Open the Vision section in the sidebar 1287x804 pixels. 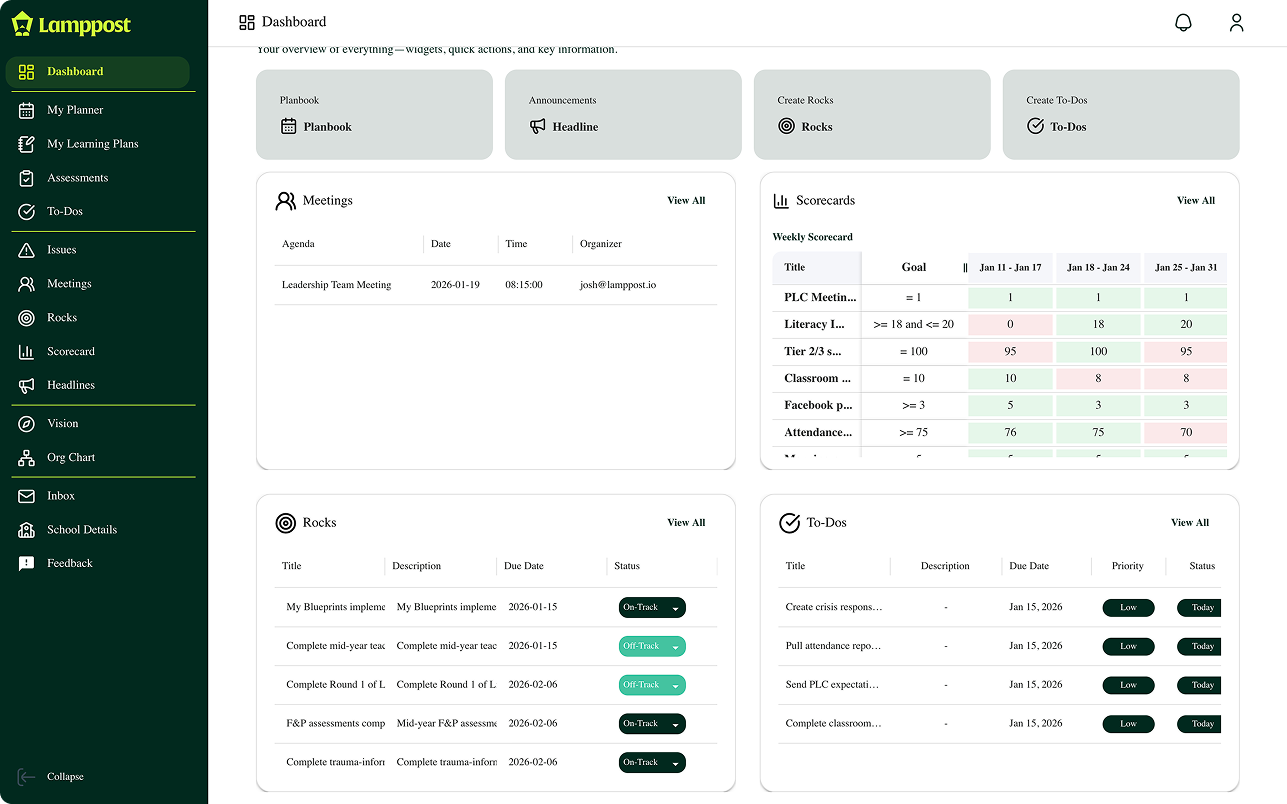pos(65,423)
